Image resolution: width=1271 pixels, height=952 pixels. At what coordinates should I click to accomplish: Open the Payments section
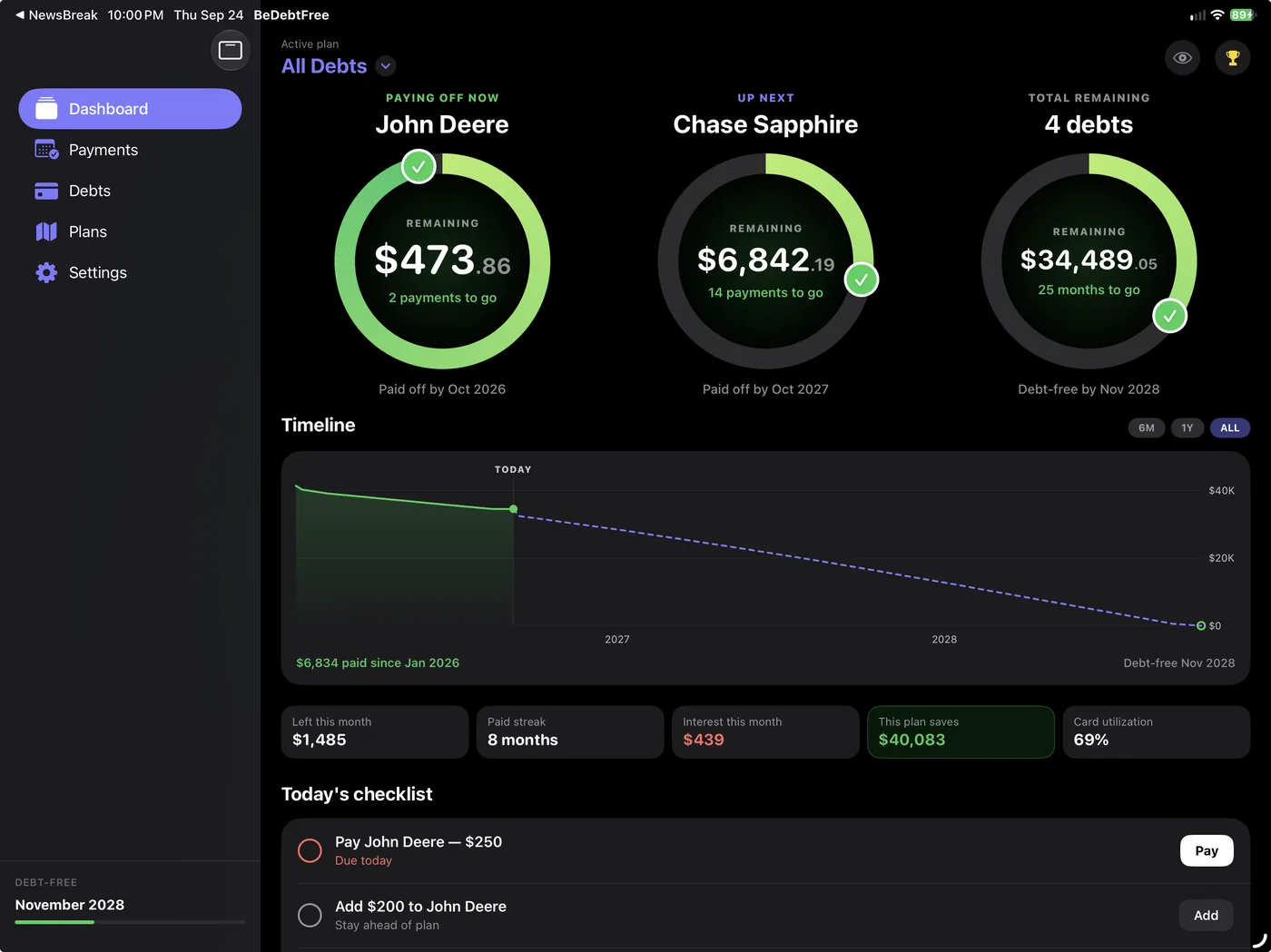pos(130,150)
